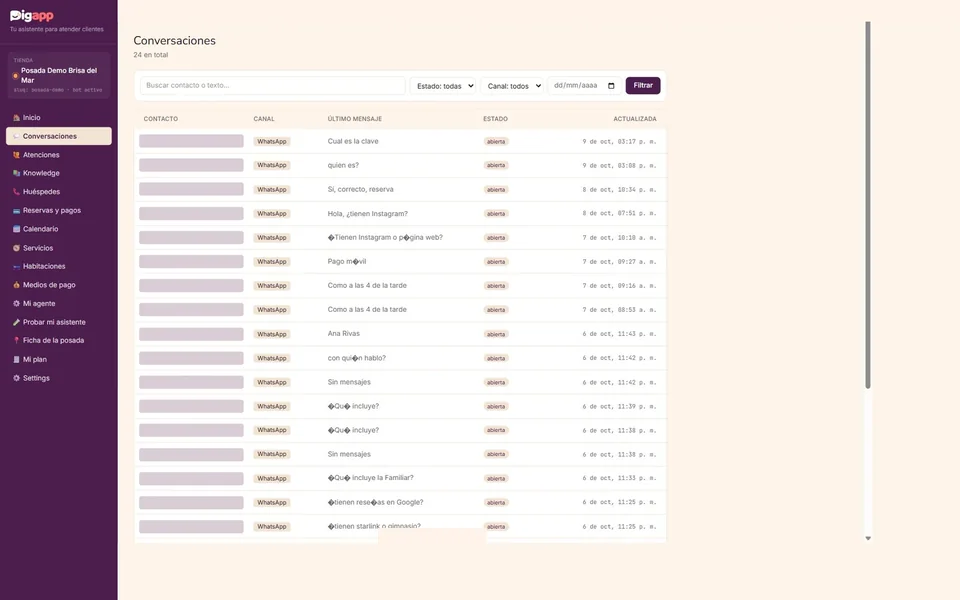Click the Digapp logo
Viewport: 960px width, 600px height.
32,15
